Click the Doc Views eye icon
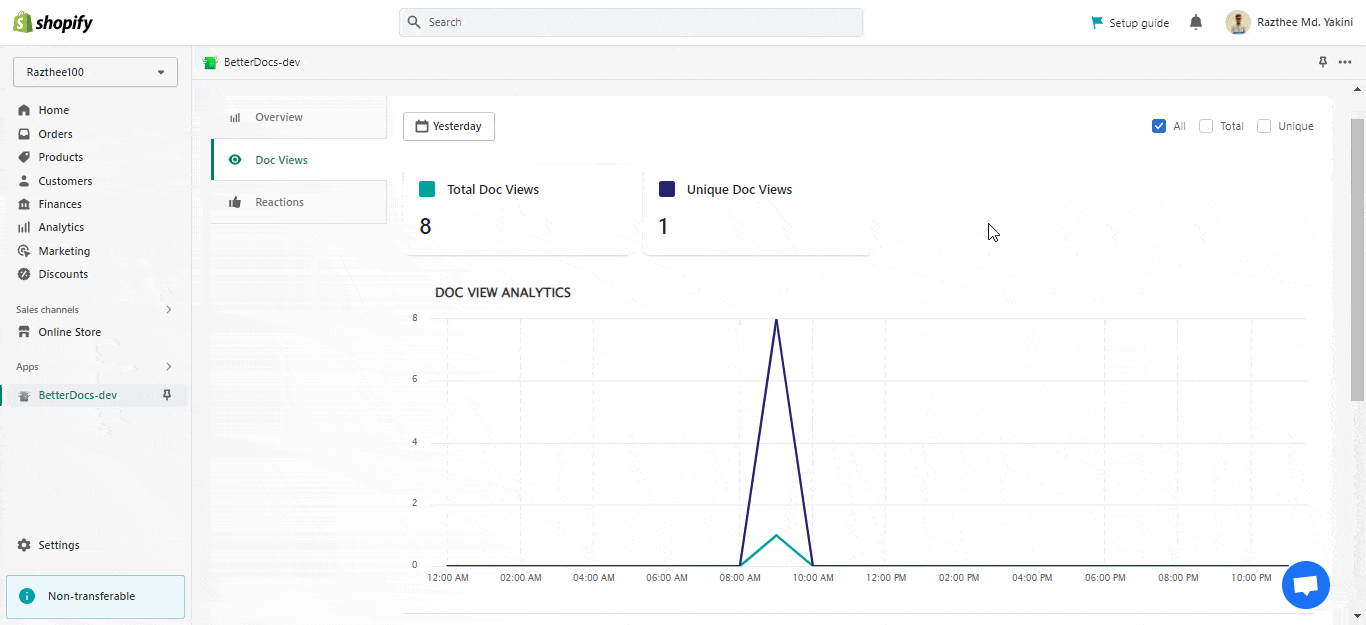This screenshot has height=625, width=1366. pos(235,160)
